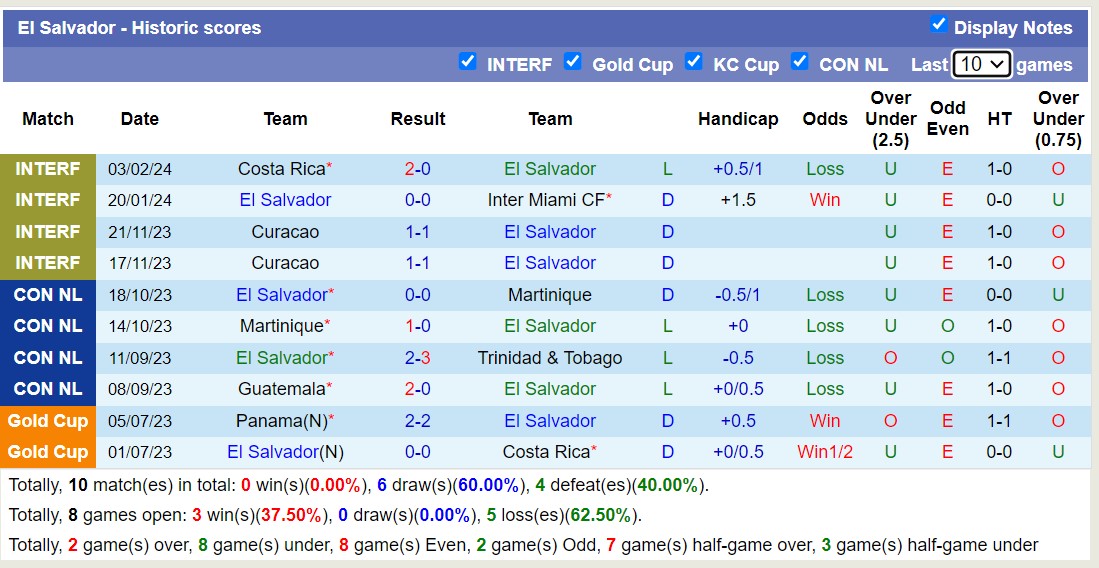The image size is (1099, 568).
Task: Open the 2-2 Gold Cup result
Action: [x=417, y=421]
